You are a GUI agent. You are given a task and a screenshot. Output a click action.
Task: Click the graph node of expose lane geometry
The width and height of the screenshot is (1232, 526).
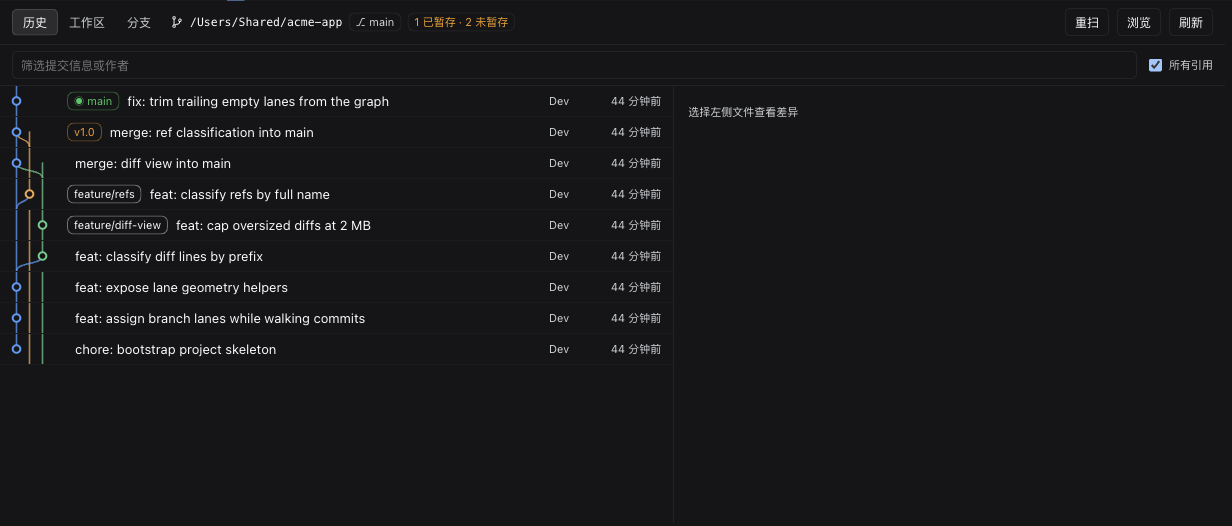[x=16, y=287]
